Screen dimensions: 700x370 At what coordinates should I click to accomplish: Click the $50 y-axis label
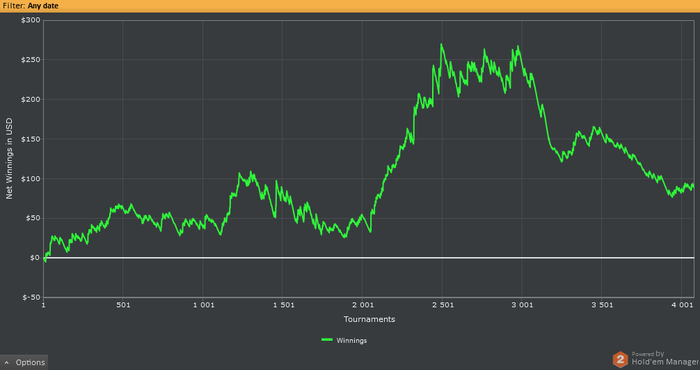click(32, 218)
